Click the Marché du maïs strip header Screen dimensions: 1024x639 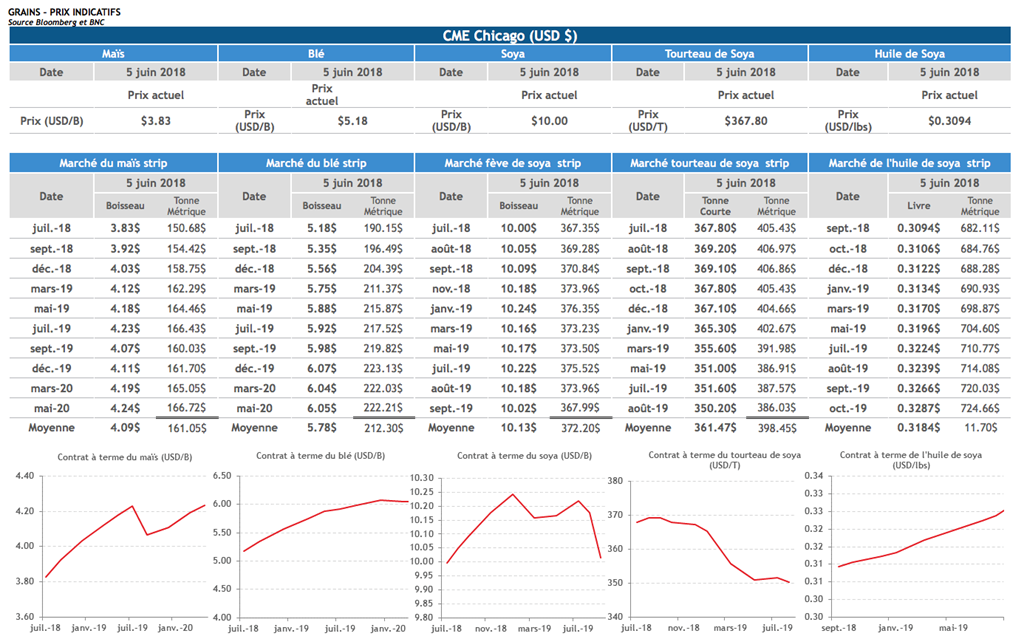[x=113, y=163]
